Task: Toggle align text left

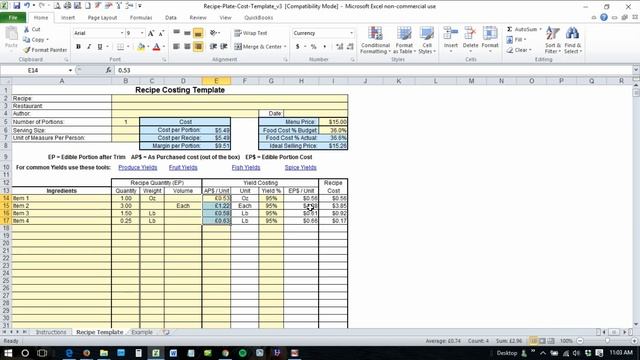Action: coord(176,47)
